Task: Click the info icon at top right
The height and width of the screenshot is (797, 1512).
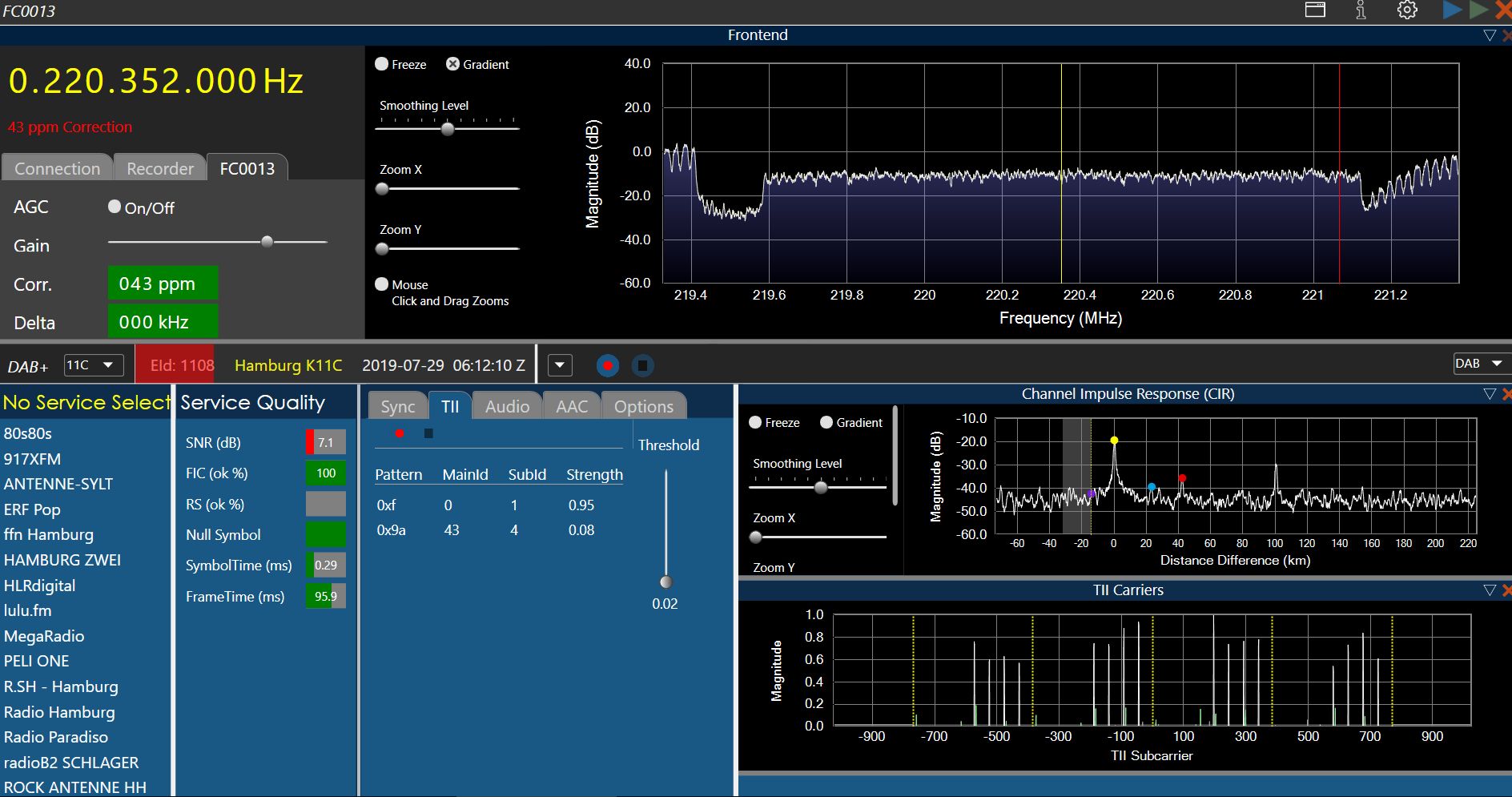Action: pos(1361,10)
